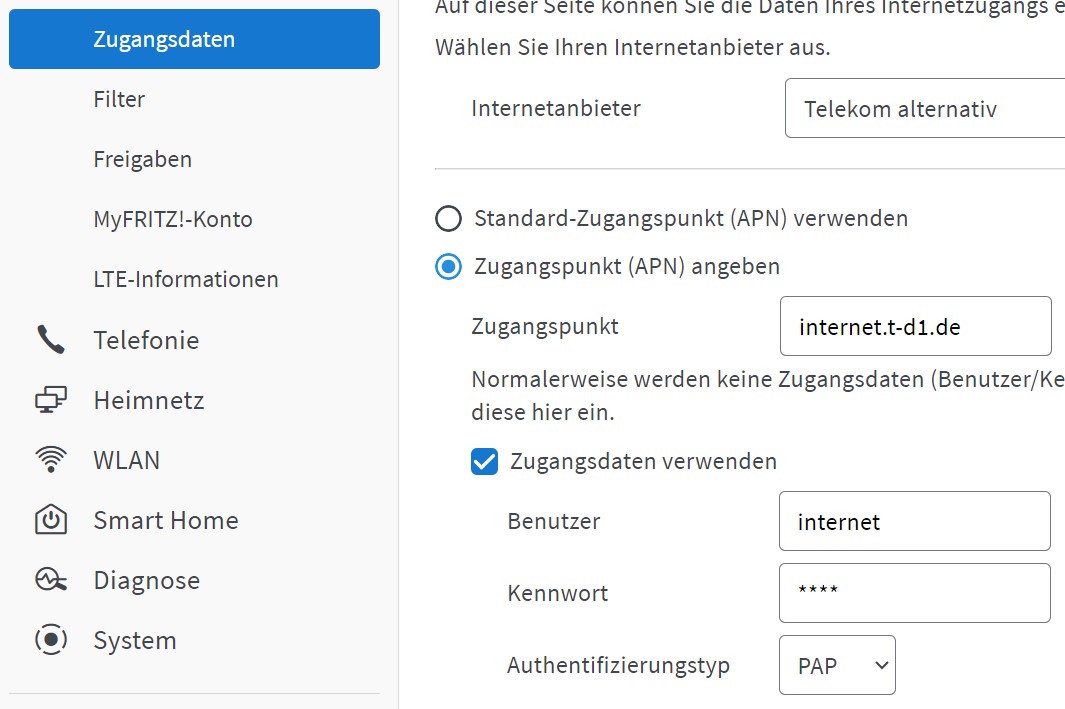
Task: Open the Authentifizierungstyp PAP dropdown
Action: tap(837, 665)
